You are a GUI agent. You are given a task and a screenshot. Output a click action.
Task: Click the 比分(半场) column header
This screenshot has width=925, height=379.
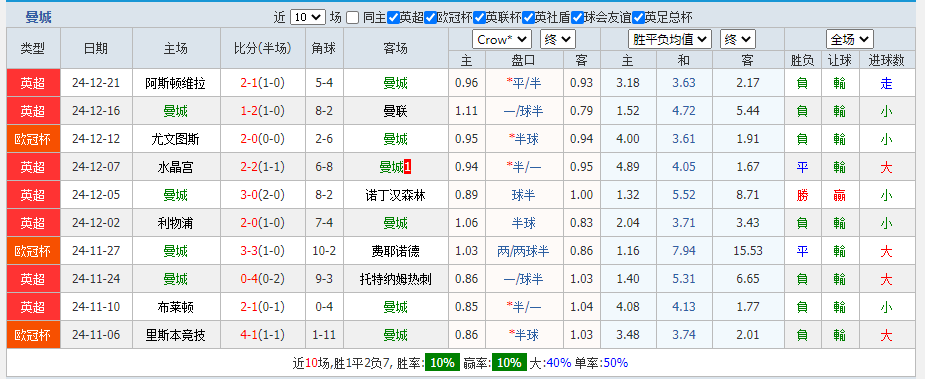coord(263,48)
